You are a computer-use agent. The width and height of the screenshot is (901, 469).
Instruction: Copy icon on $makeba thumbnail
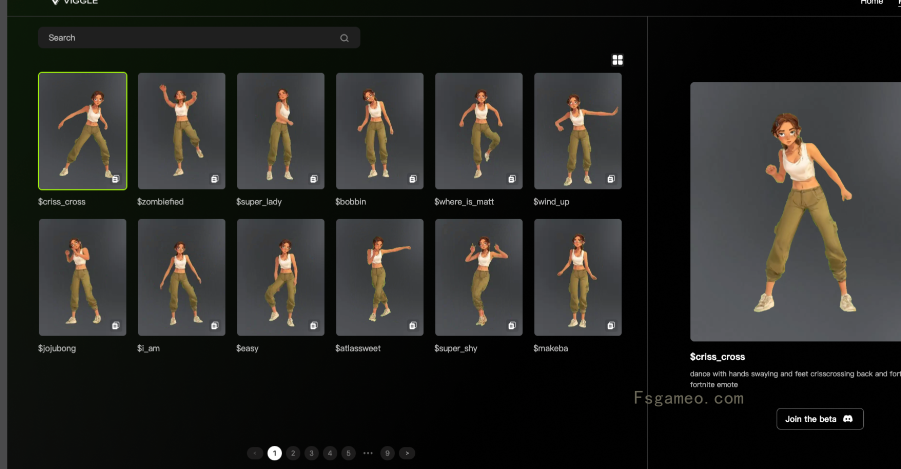tap(611, 325)
